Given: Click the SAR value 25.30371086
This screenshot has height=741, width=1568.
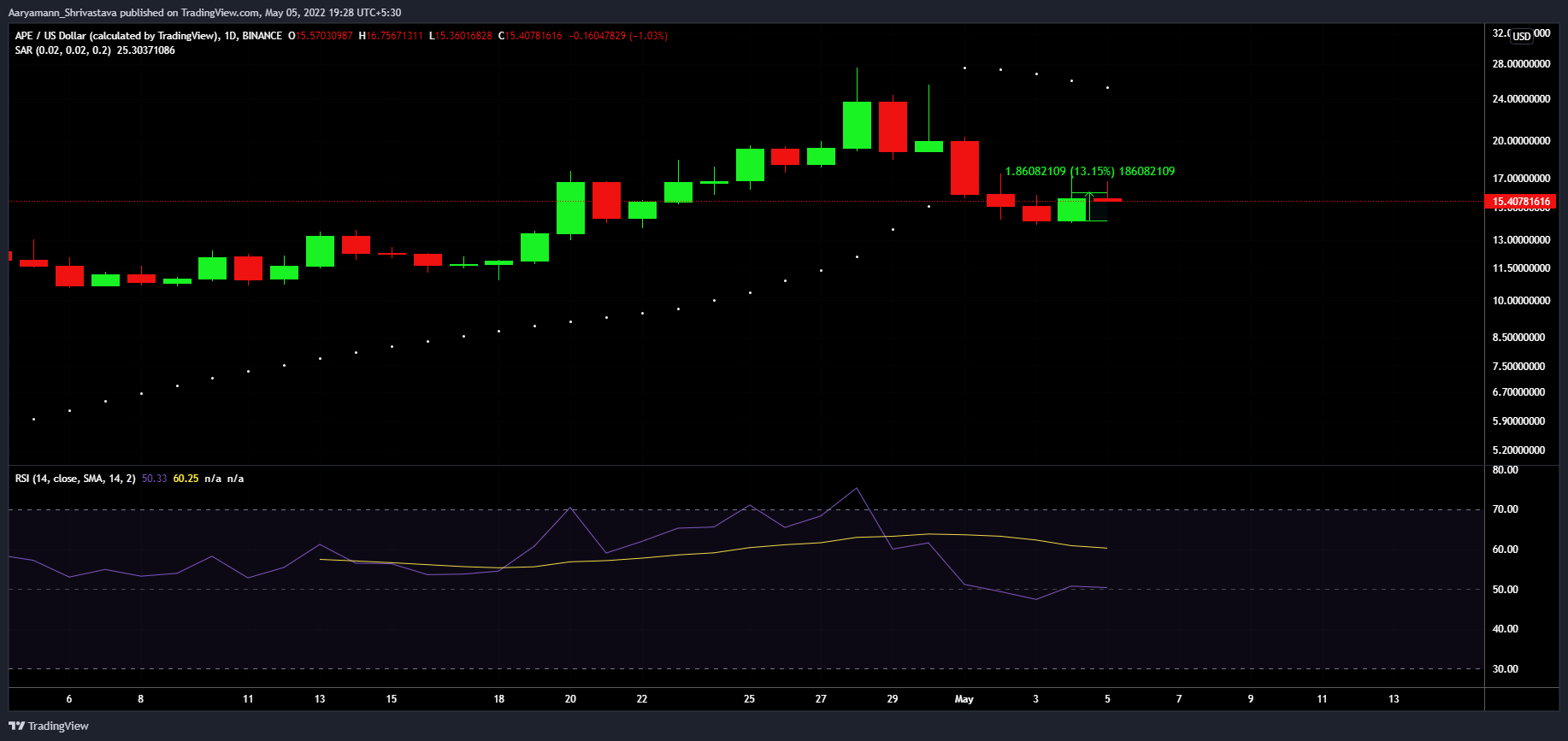Looking at the screenshot, I should click(x=146, y=50).
